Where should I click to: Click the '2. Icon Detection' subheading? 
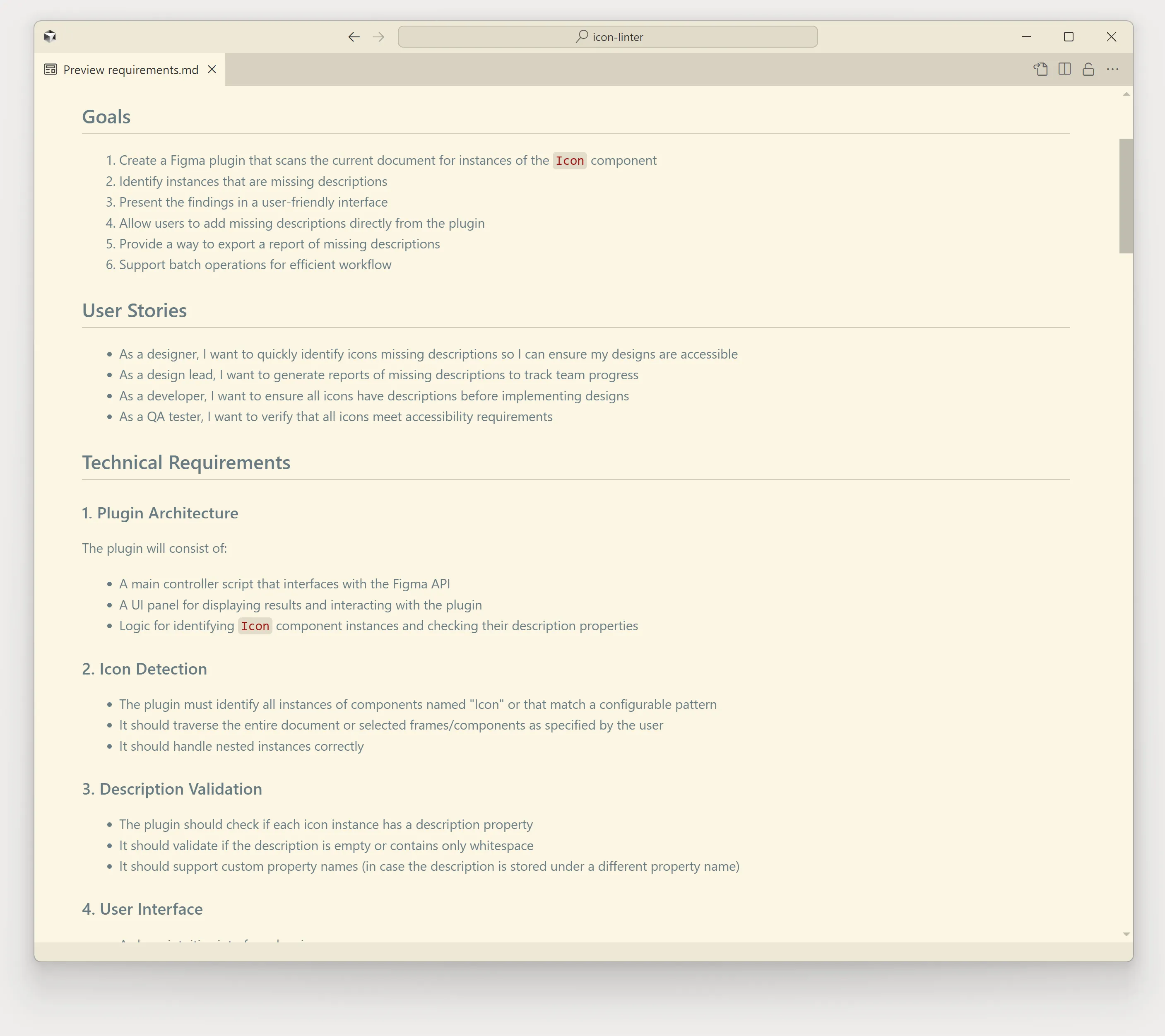point(145,669)
